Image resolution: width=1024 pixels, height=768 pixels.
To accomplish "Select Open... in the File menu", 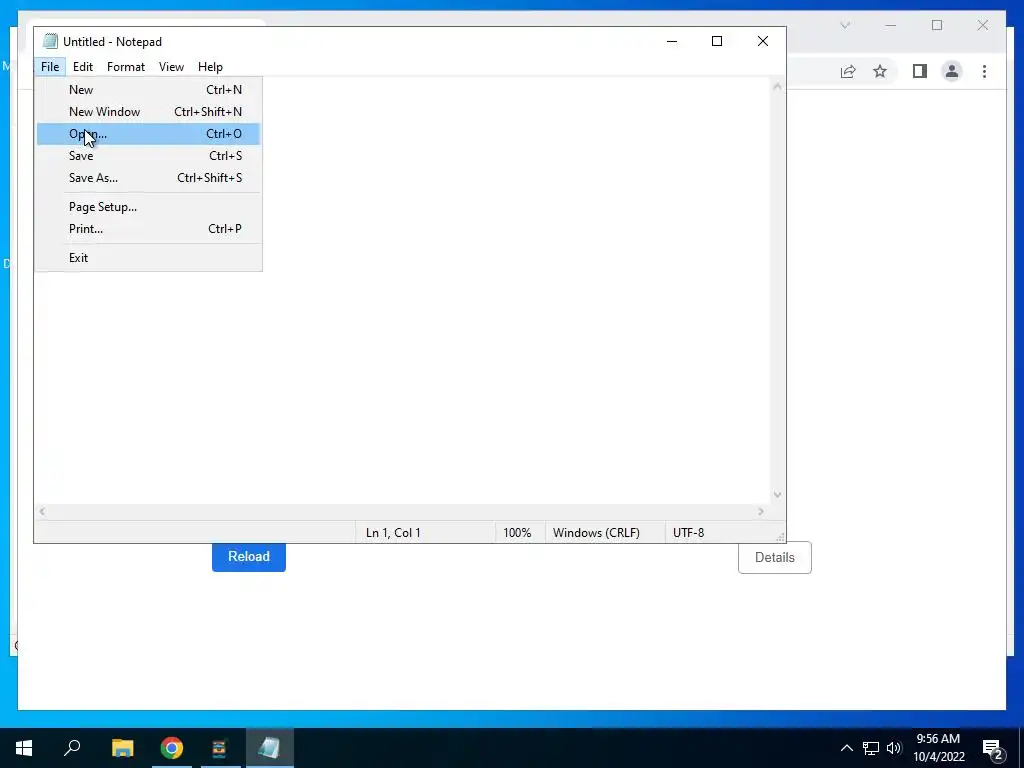I will [148, 134].
